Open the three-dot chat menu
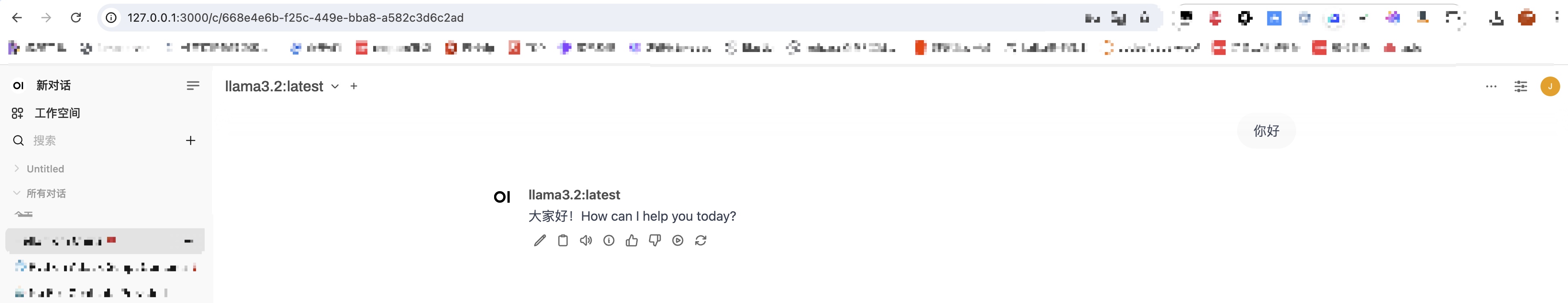Image resolution: width=1568 pixels, height=303 pixels. [1491, 86]
